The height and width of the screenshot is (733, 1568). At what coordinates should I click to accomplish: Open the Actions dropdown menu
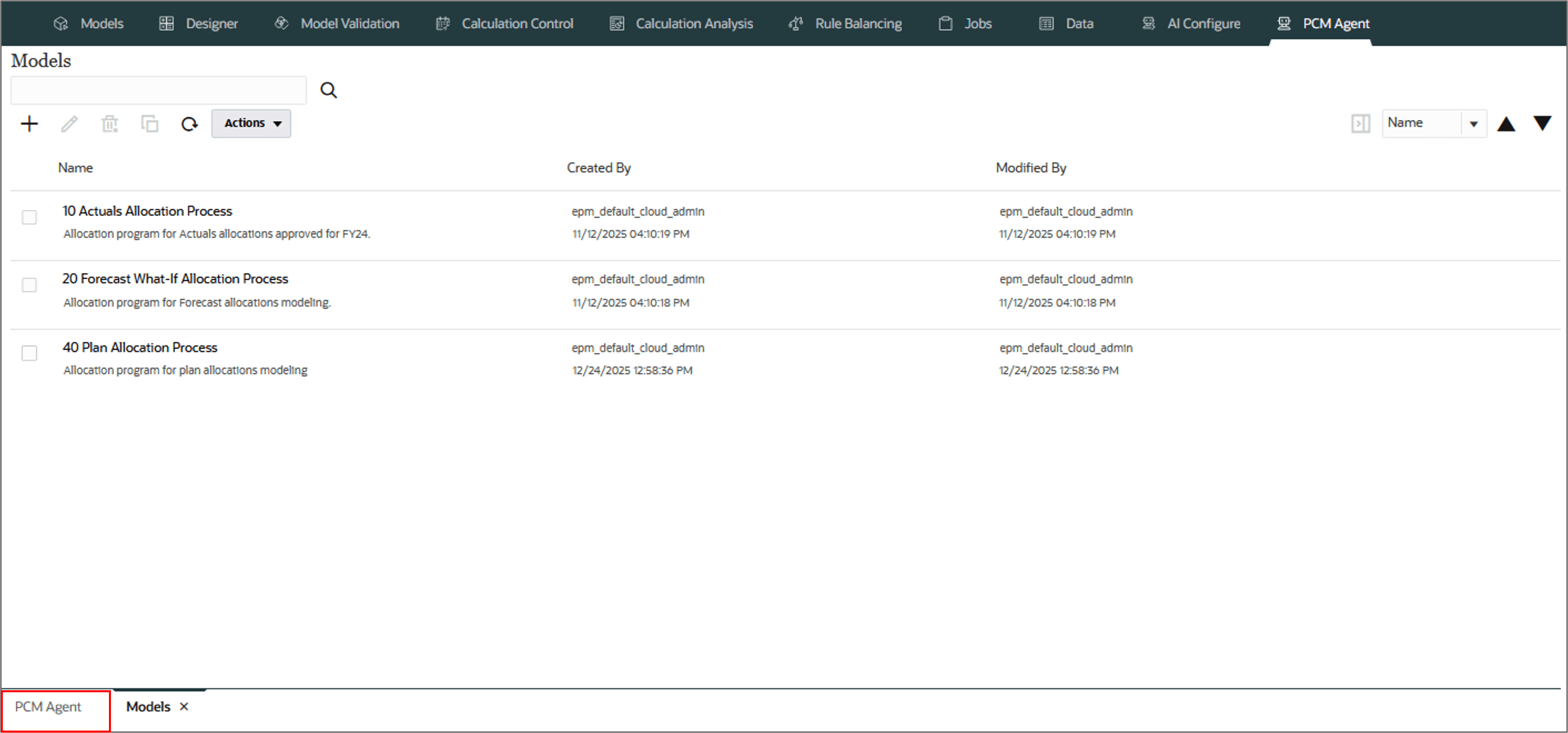click(251, 123)
